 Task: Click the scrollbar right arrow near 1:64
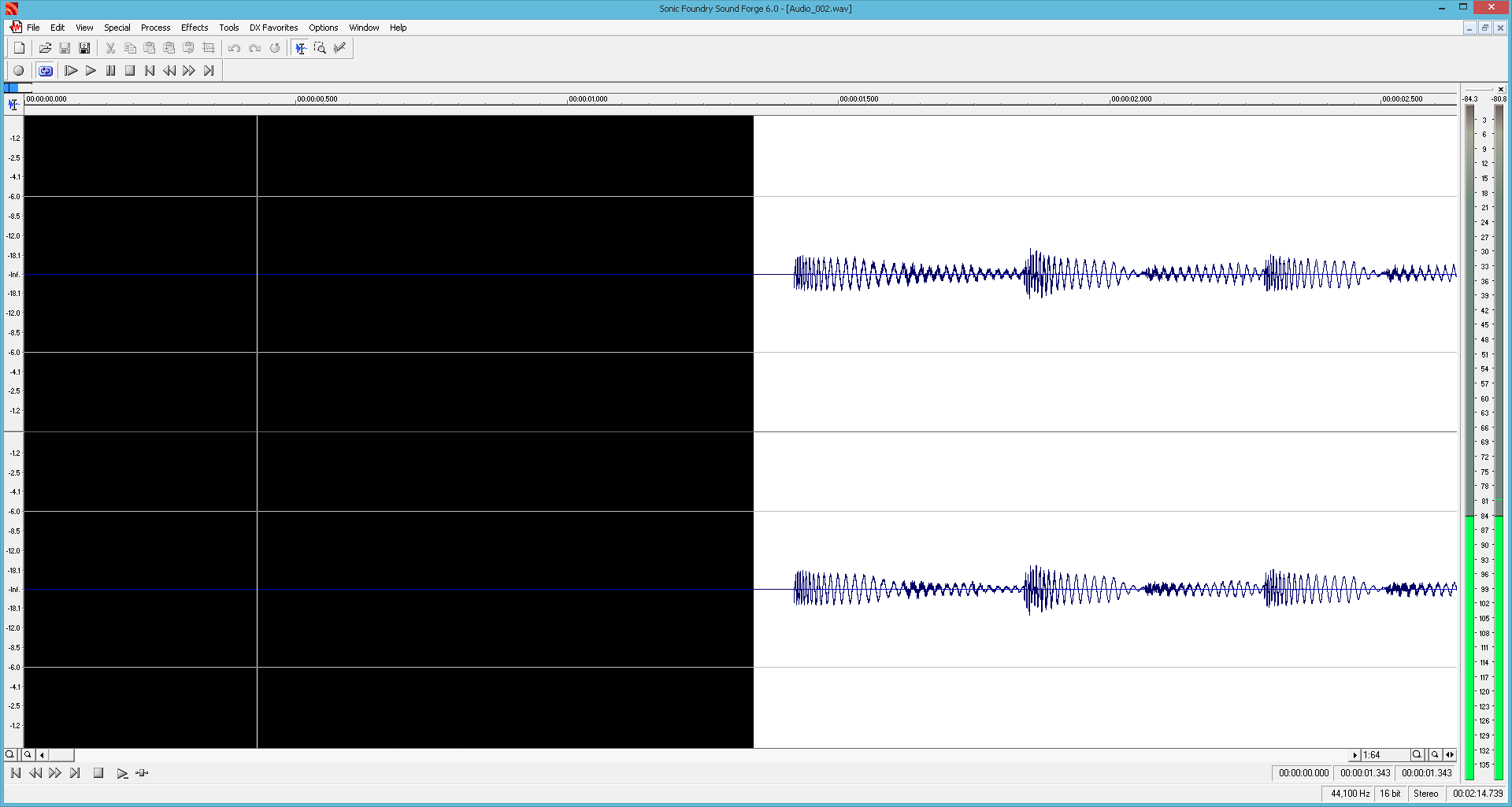pyautogui.click(x=1355, y=754)
